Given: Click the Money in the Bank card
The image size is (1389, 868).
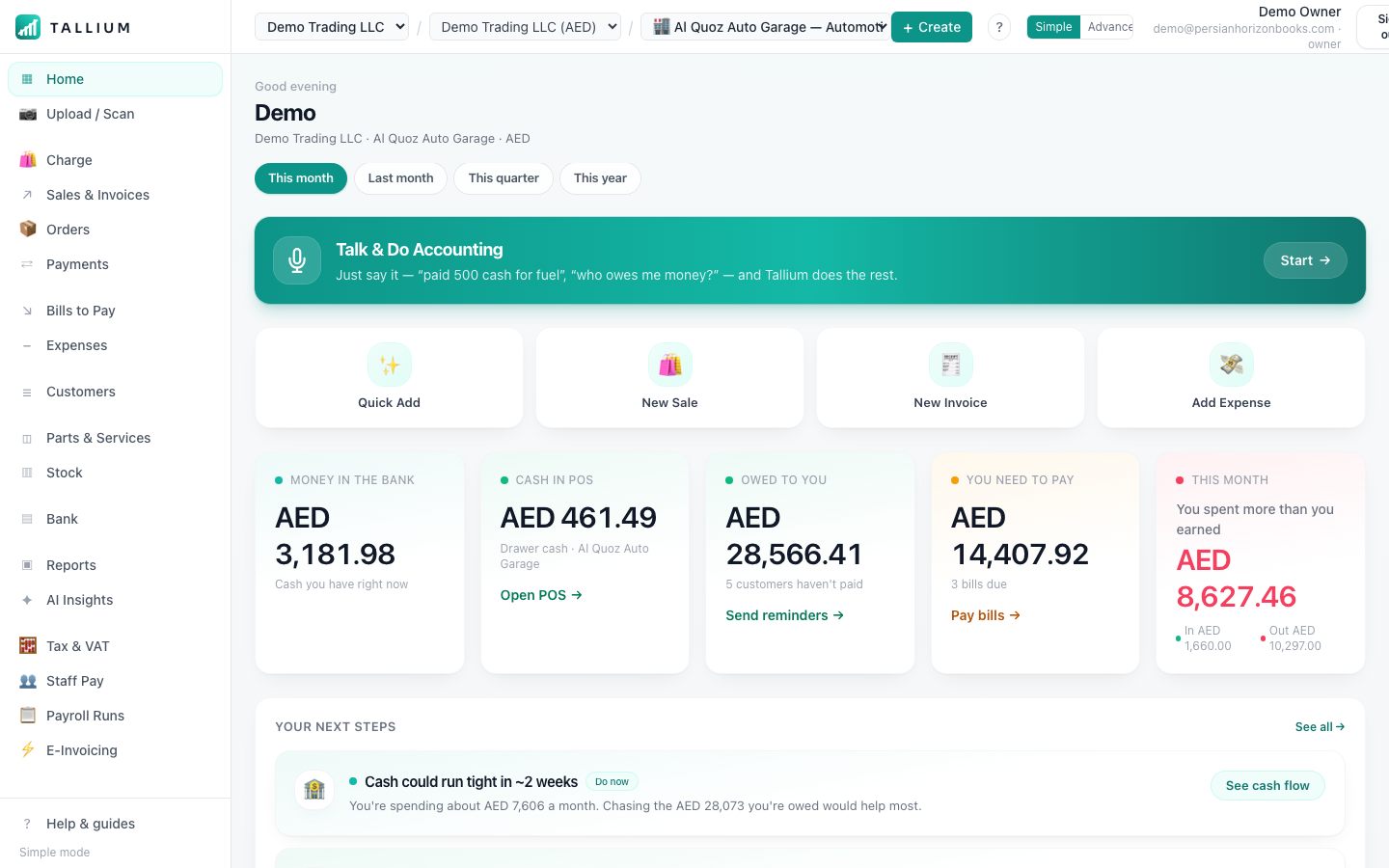Looking at the screenshot, I should 360,563.
